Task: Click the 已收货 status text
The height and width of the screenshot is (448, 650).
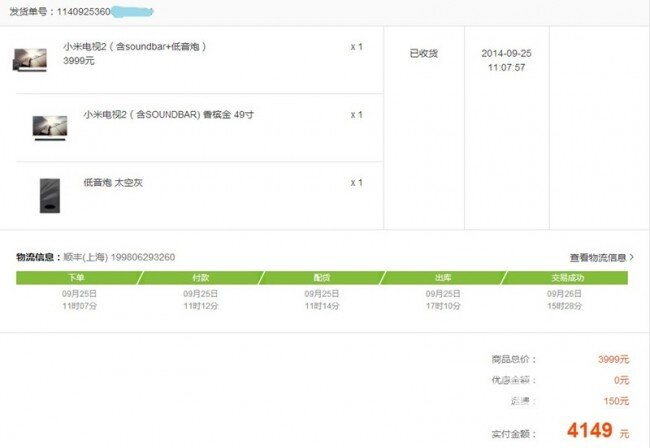Action: point(424,53)
